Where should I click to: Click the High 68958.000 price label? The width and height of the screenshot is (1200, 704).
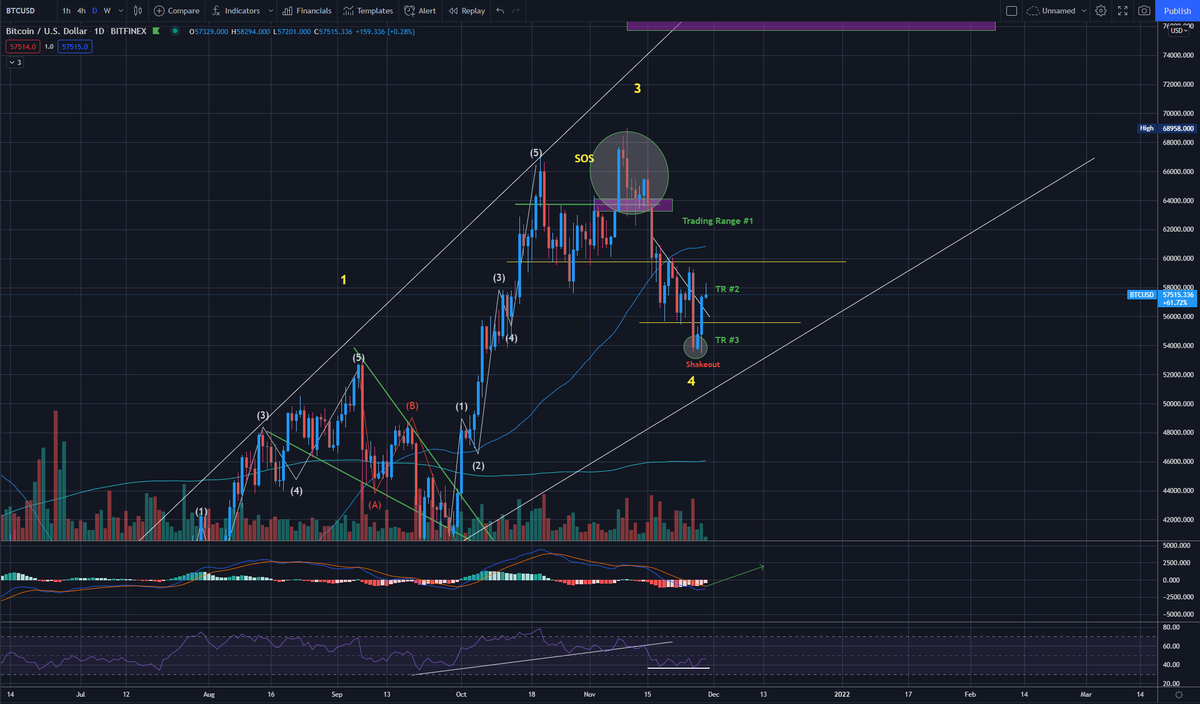point(1167,129)
